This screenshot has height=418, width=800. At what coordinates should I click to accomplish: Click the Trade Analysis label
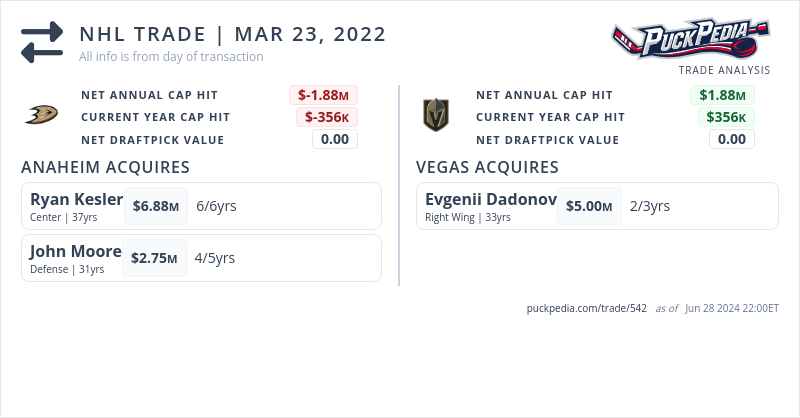724,70
